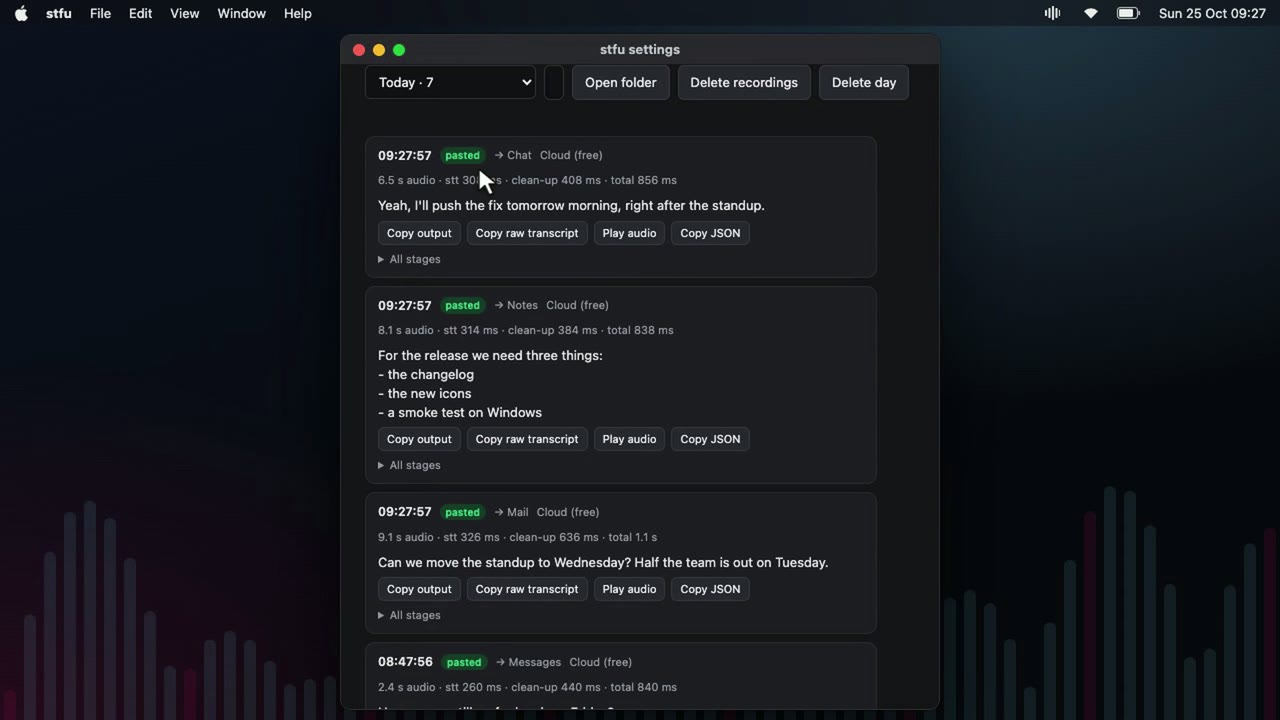Copy output of the Mail entry
This screenshot has height=720, width=1280.
pyautogui.click(x=419, y=589)
